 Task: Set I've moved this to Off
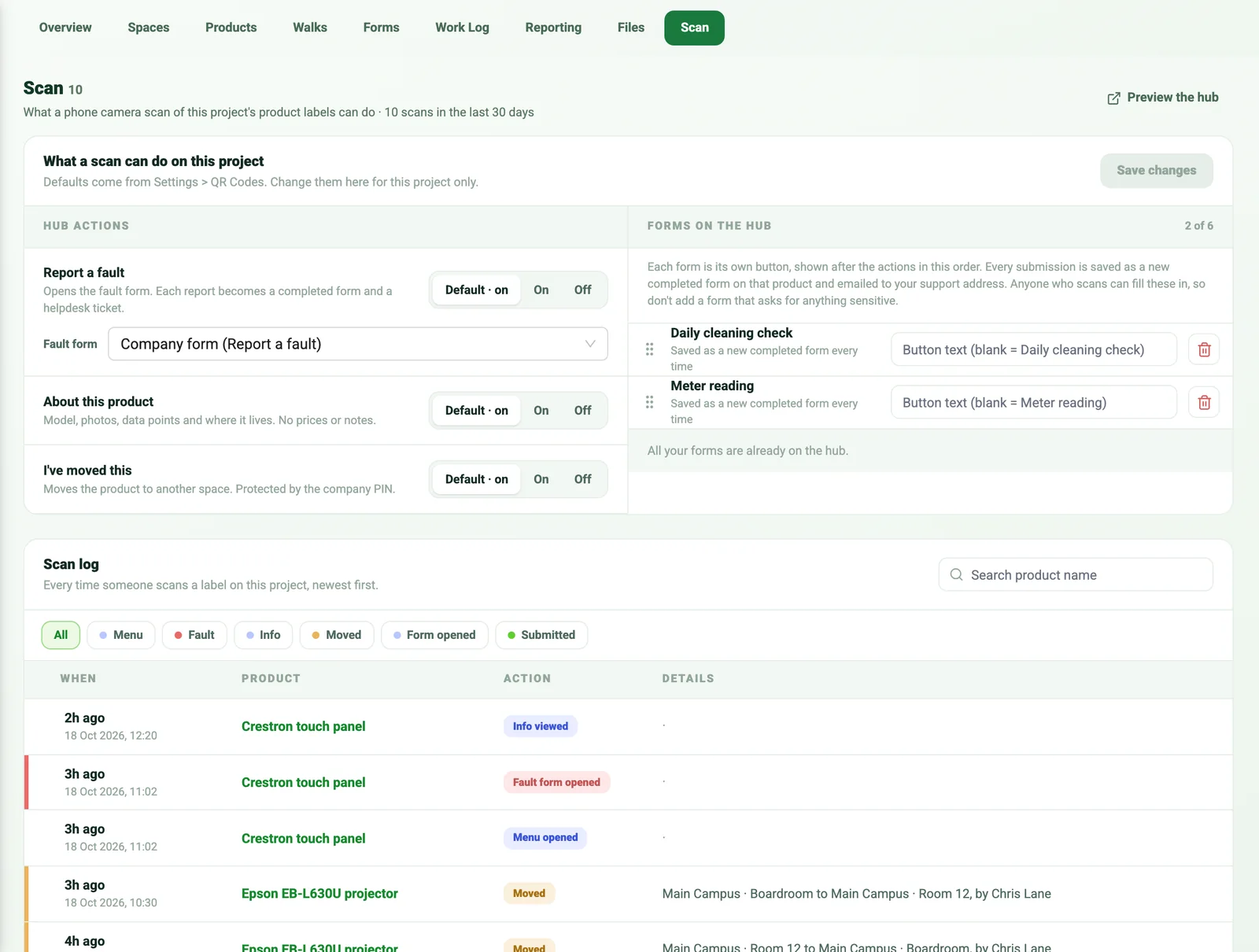582,479
